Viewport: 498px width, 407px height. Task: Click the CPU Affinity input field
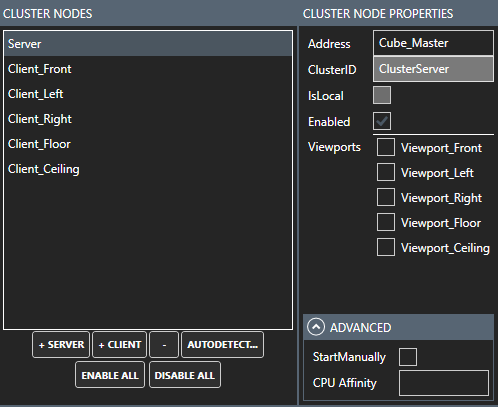click(444, 383)
